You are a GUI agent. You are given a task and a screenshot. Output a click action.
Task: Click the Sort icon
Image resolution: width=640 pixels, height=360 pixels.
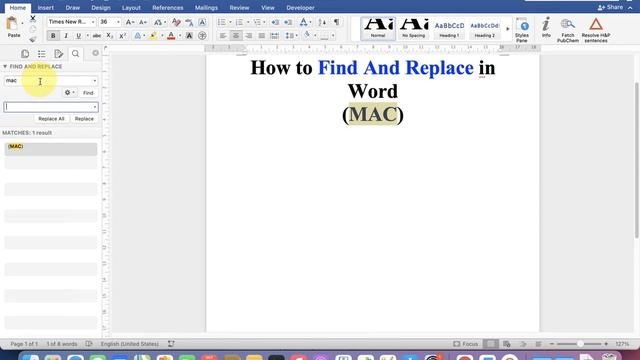click(322, 22)
